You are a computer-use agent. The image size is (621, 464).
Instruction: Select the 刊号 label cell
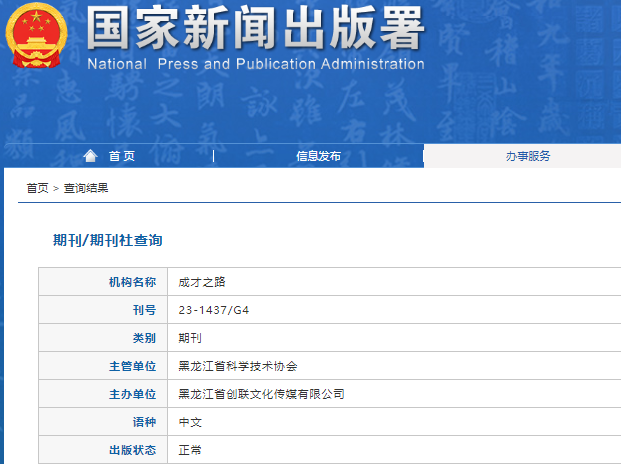103,310
